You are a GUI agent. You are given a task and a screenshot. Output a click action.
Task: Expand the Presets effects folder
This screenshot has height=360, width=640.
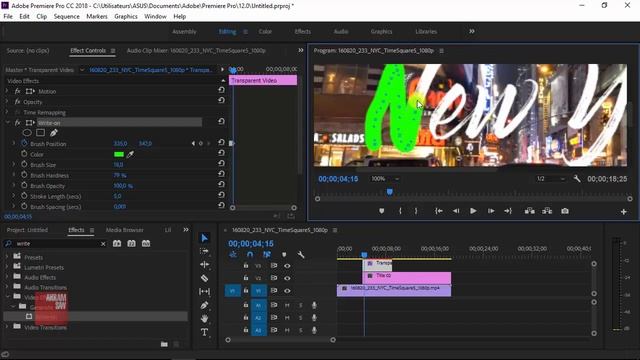tap(7, 257)
